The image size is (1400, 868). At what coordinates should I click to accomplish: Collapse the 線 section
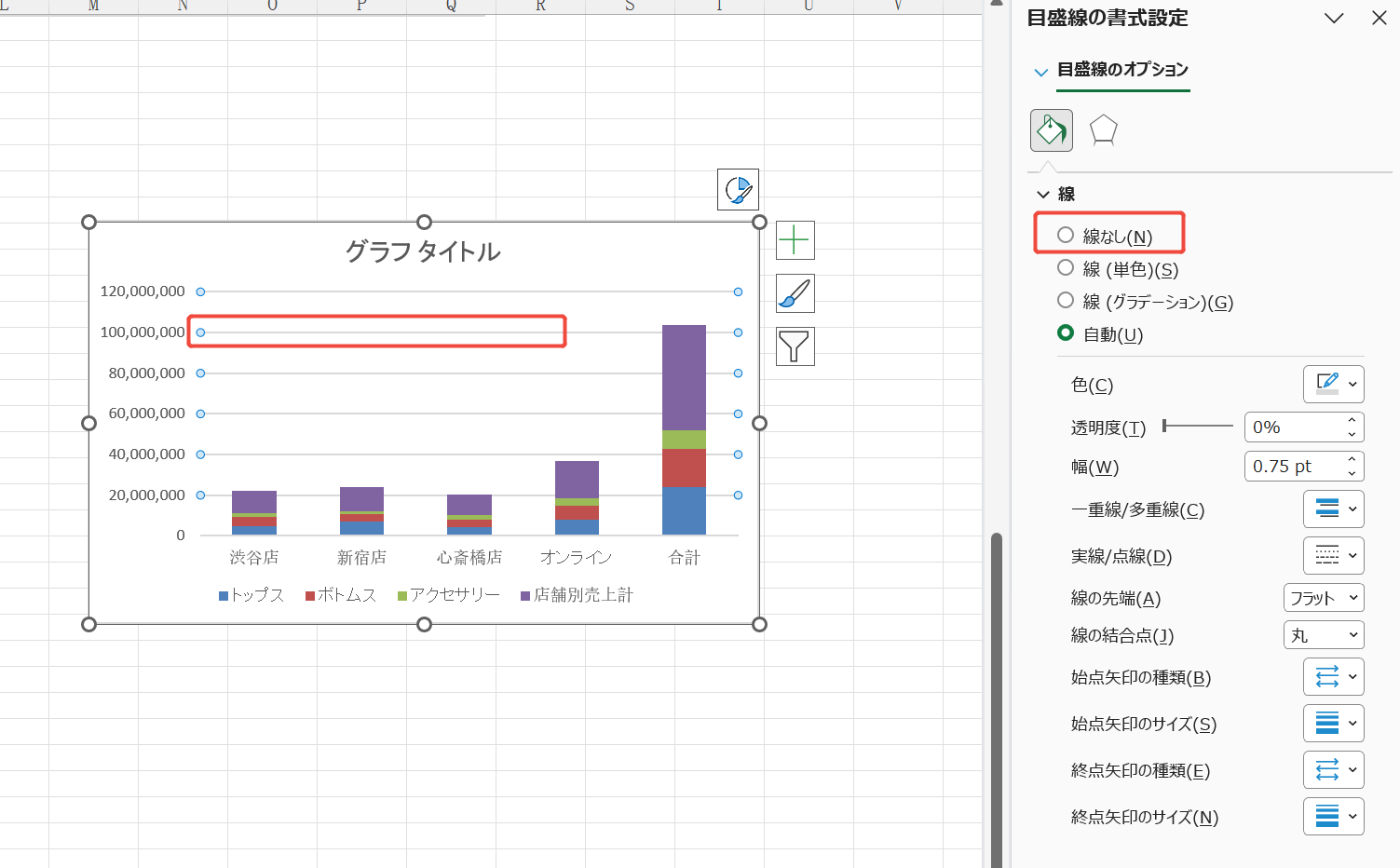[1043, 195]
